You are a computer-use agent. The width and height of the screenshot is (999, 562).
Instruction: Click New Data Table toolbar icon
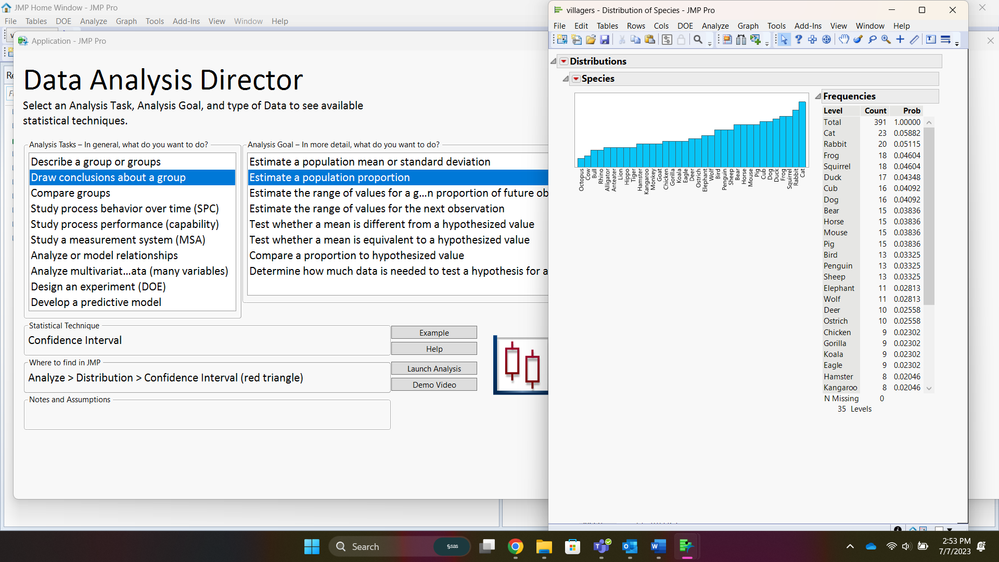(562, 40)
